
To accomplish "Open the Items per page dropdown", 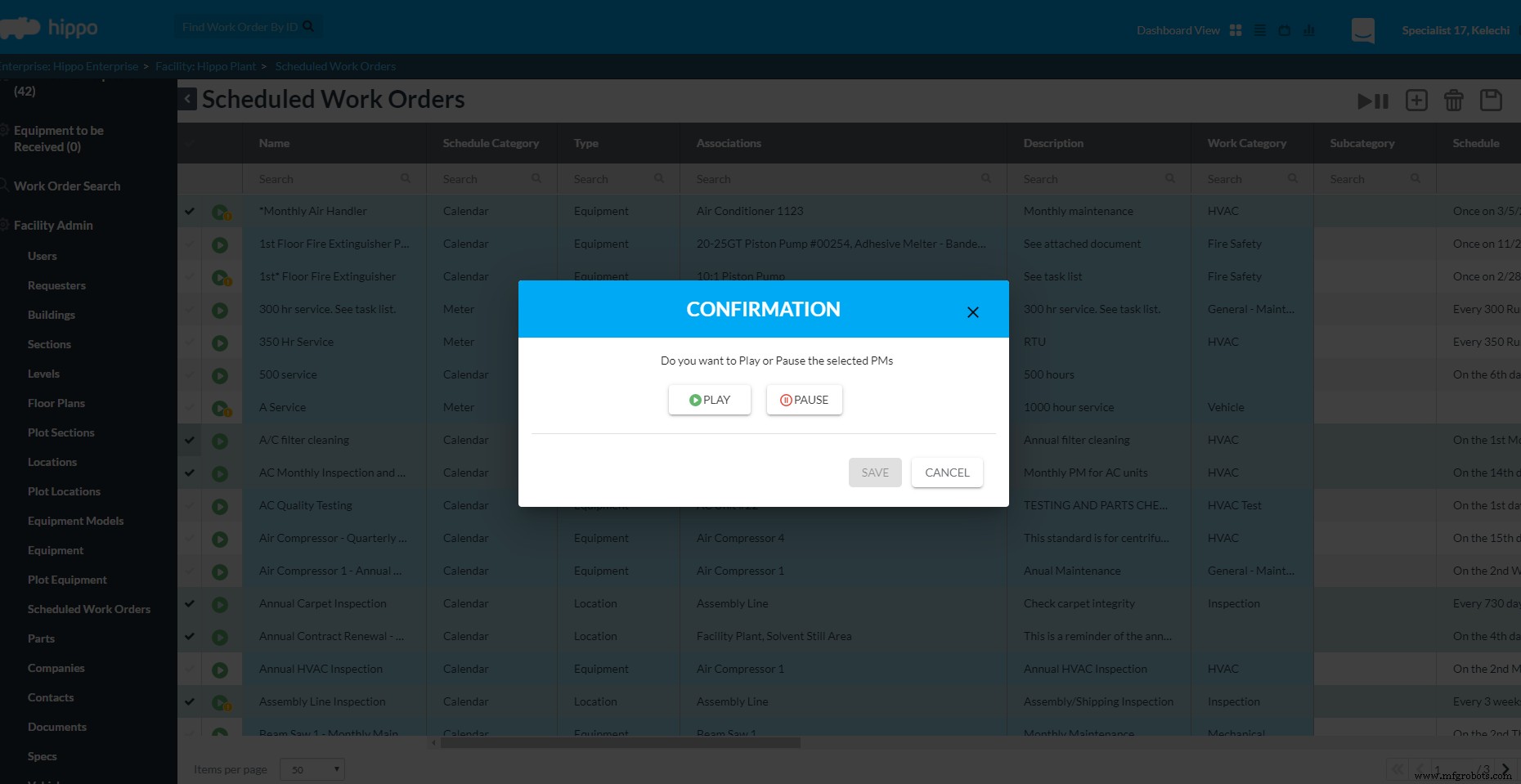I will [x=312, y=769].
